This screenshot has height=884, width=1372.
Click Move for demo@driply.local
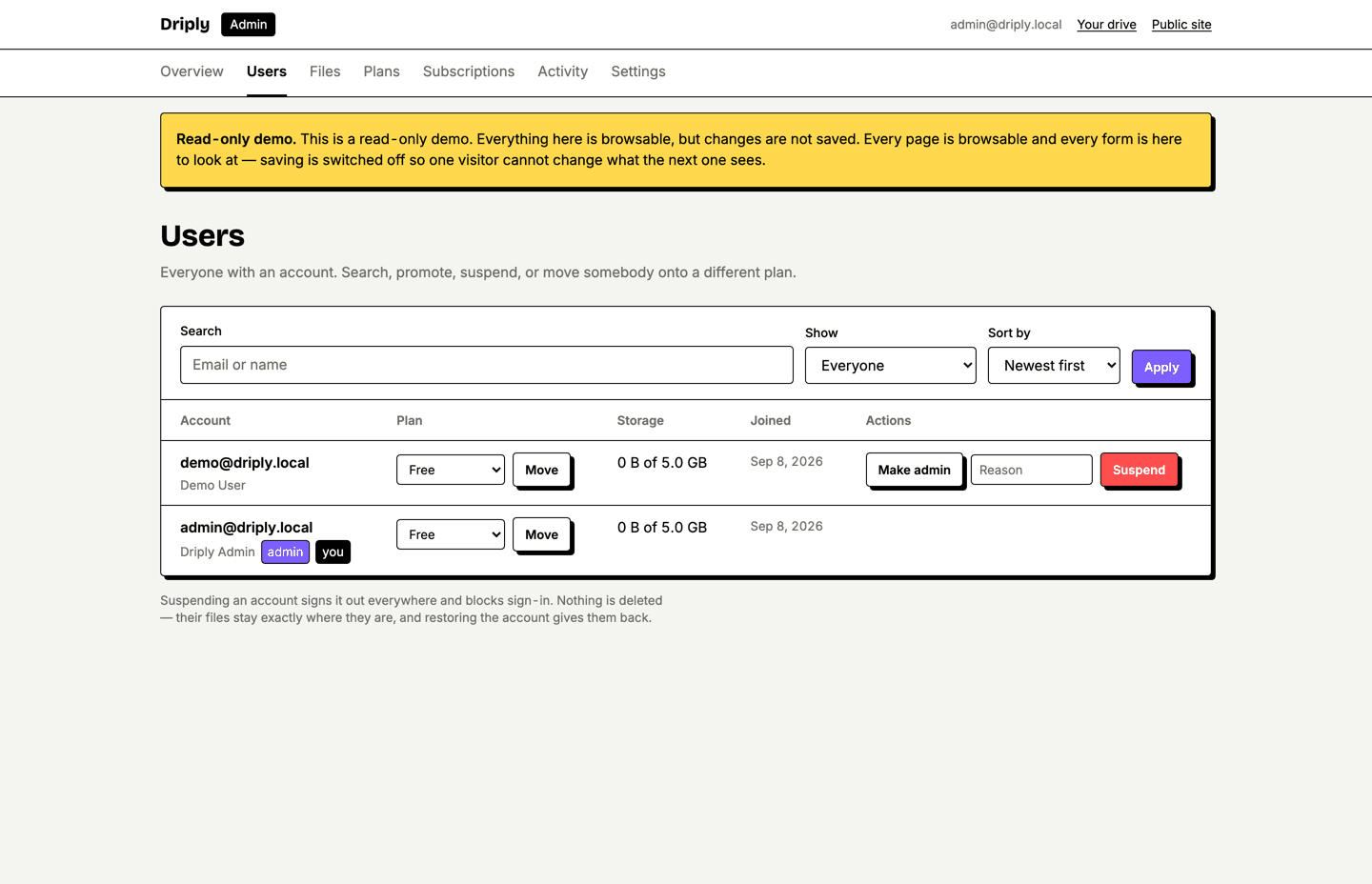[x=542, y=470]
